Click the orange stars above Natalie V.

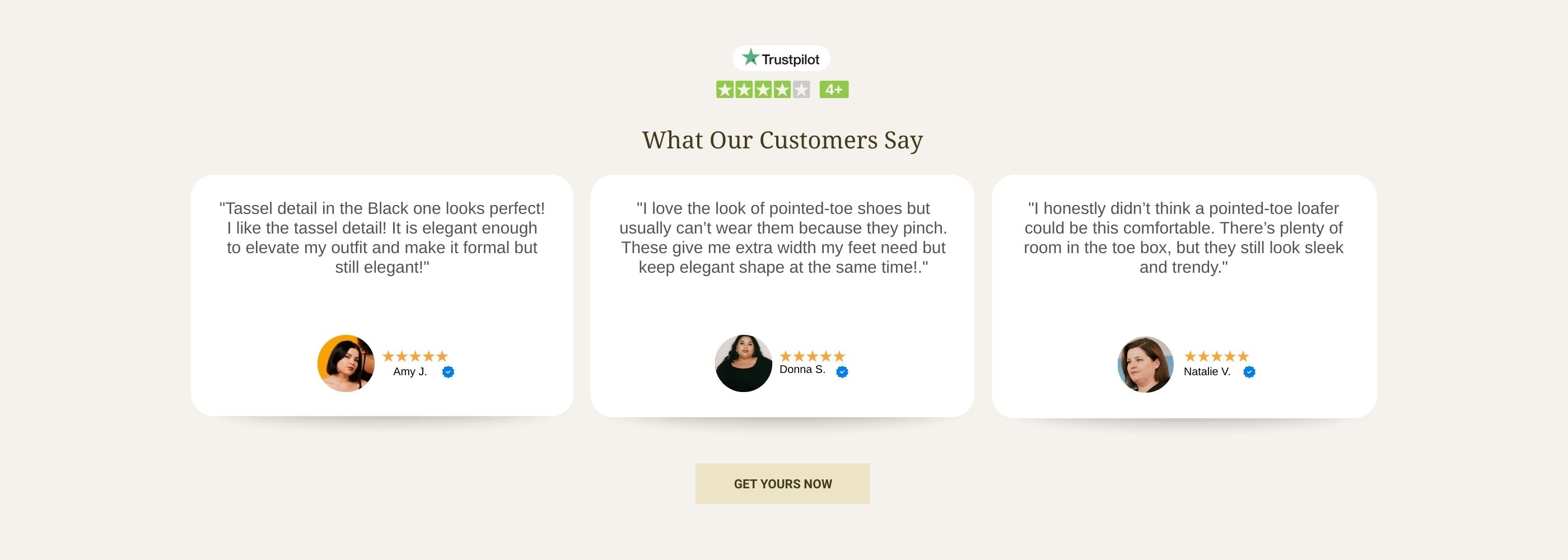point(1216,356)
